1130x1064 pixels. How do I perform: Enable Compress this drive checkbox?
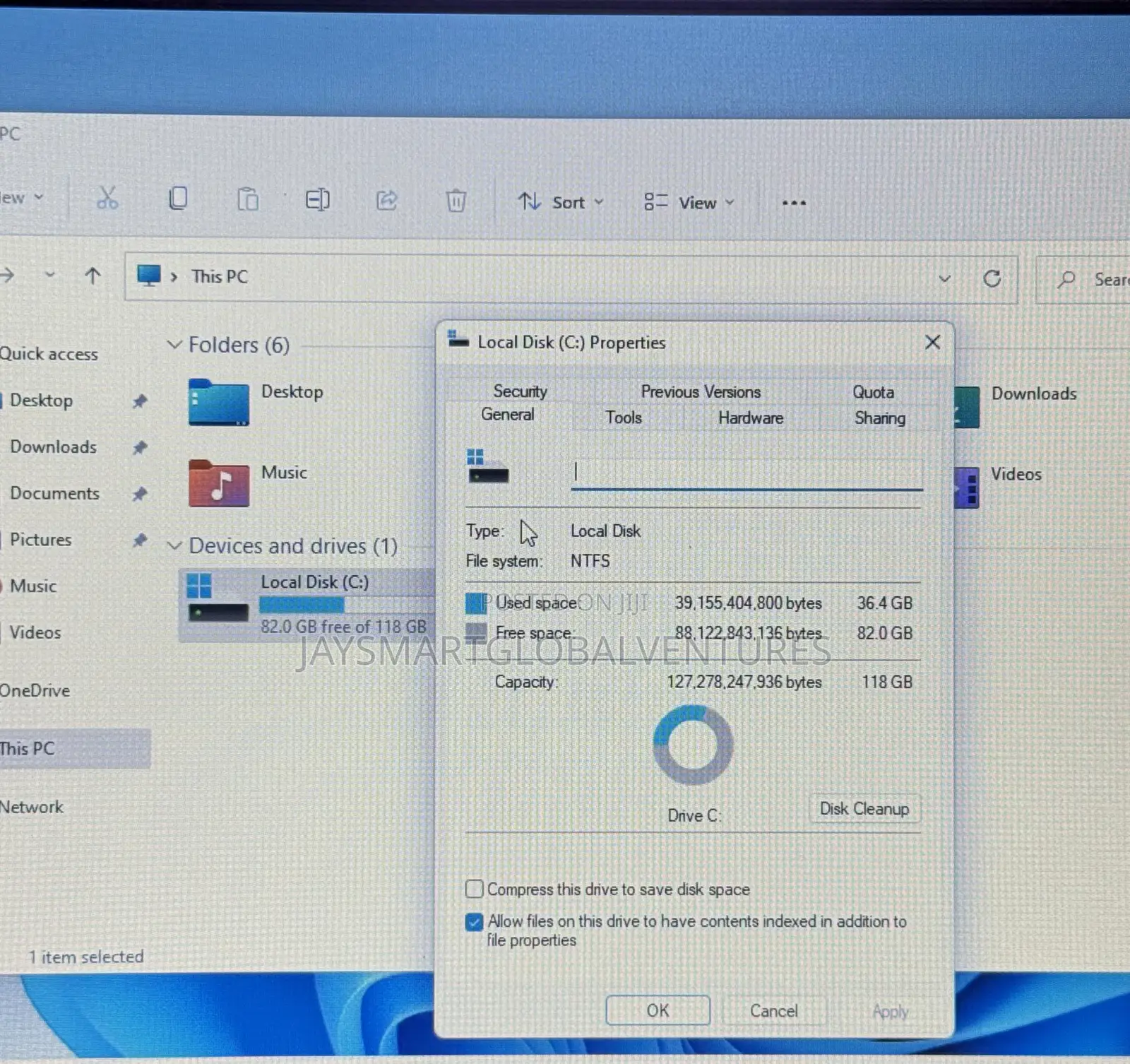[x=474, y=889]
